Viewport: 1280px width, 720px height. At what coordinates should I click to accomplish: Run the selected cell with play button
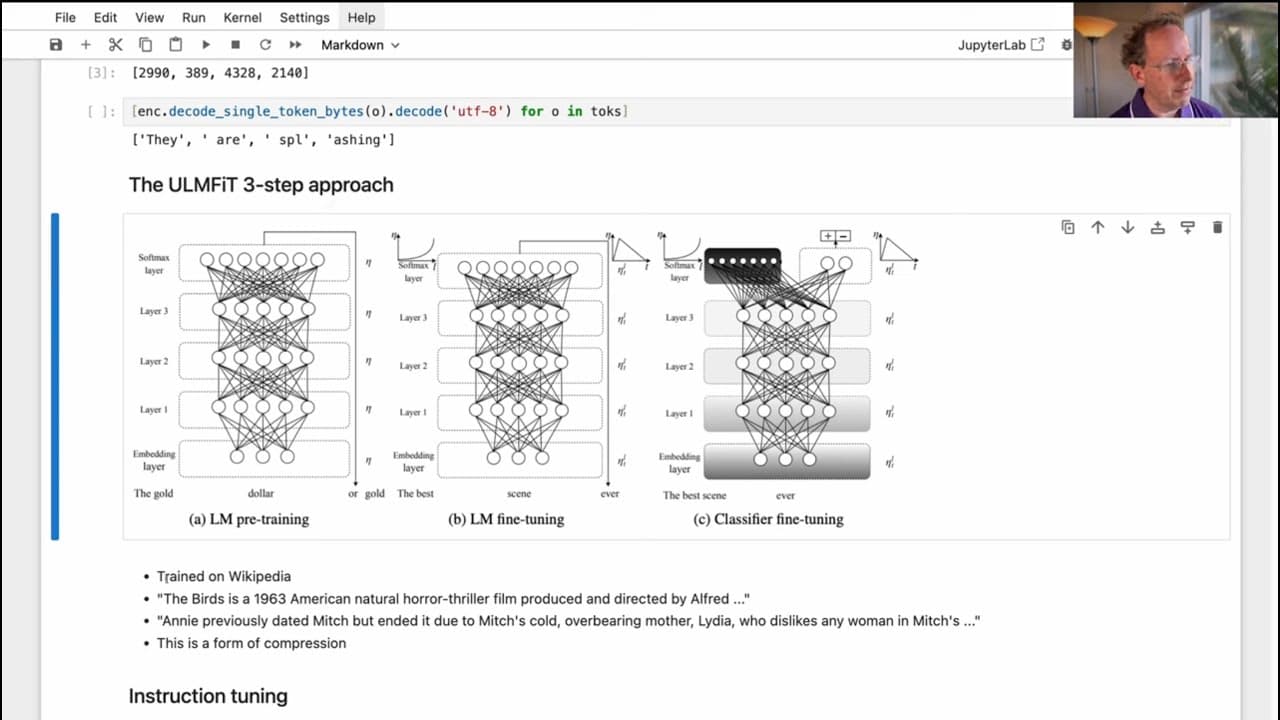(x=206, y=45)
